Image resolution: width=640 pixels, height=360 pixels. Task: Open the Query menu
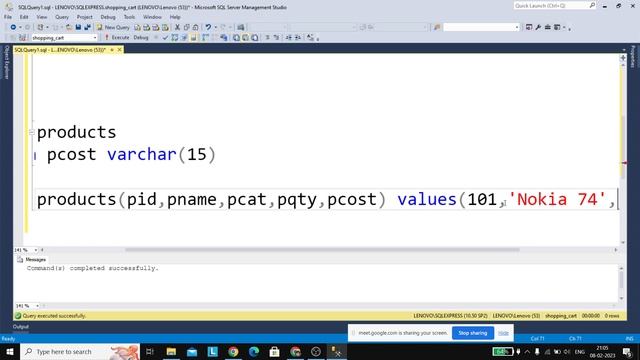[x=62, y=17]
